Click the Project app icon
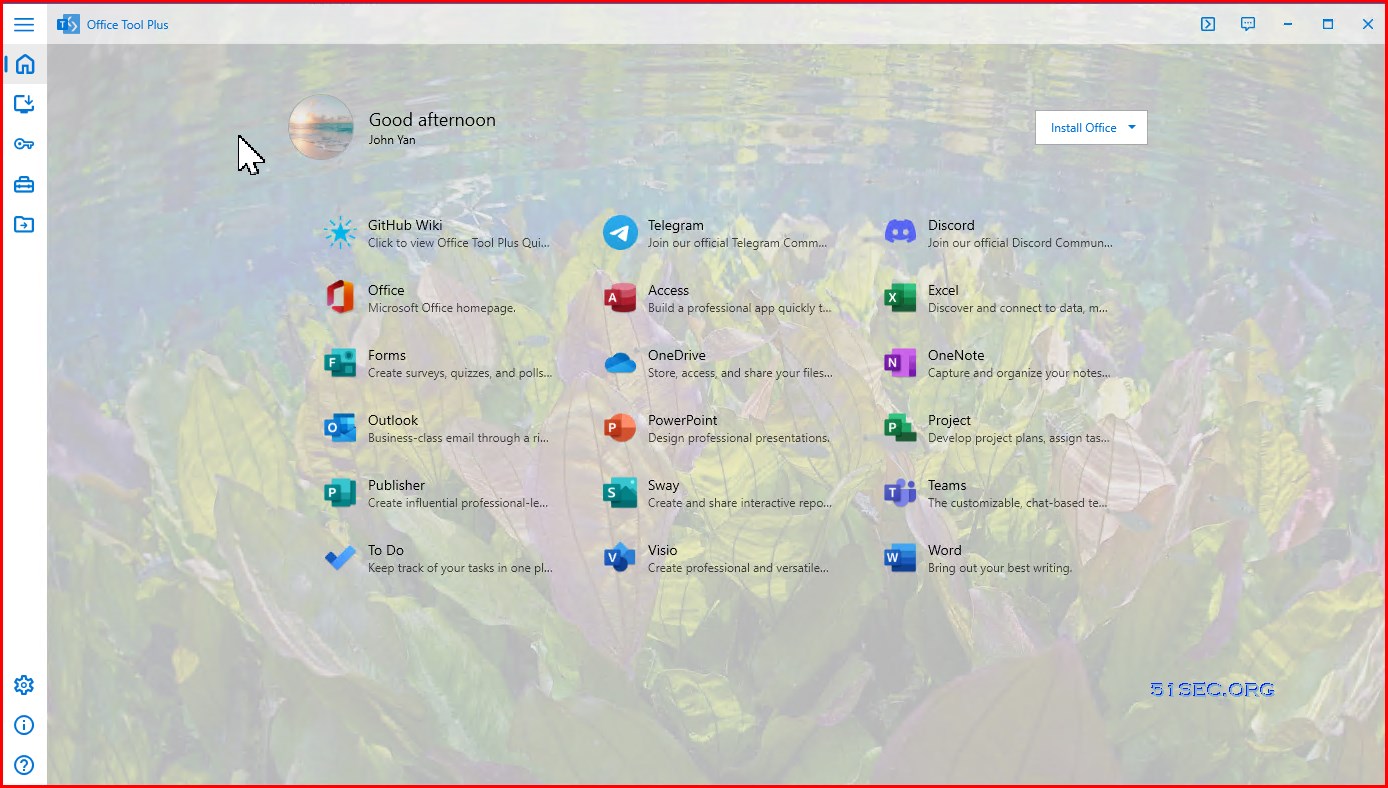 pyautogui.click(x=900, y=428)
